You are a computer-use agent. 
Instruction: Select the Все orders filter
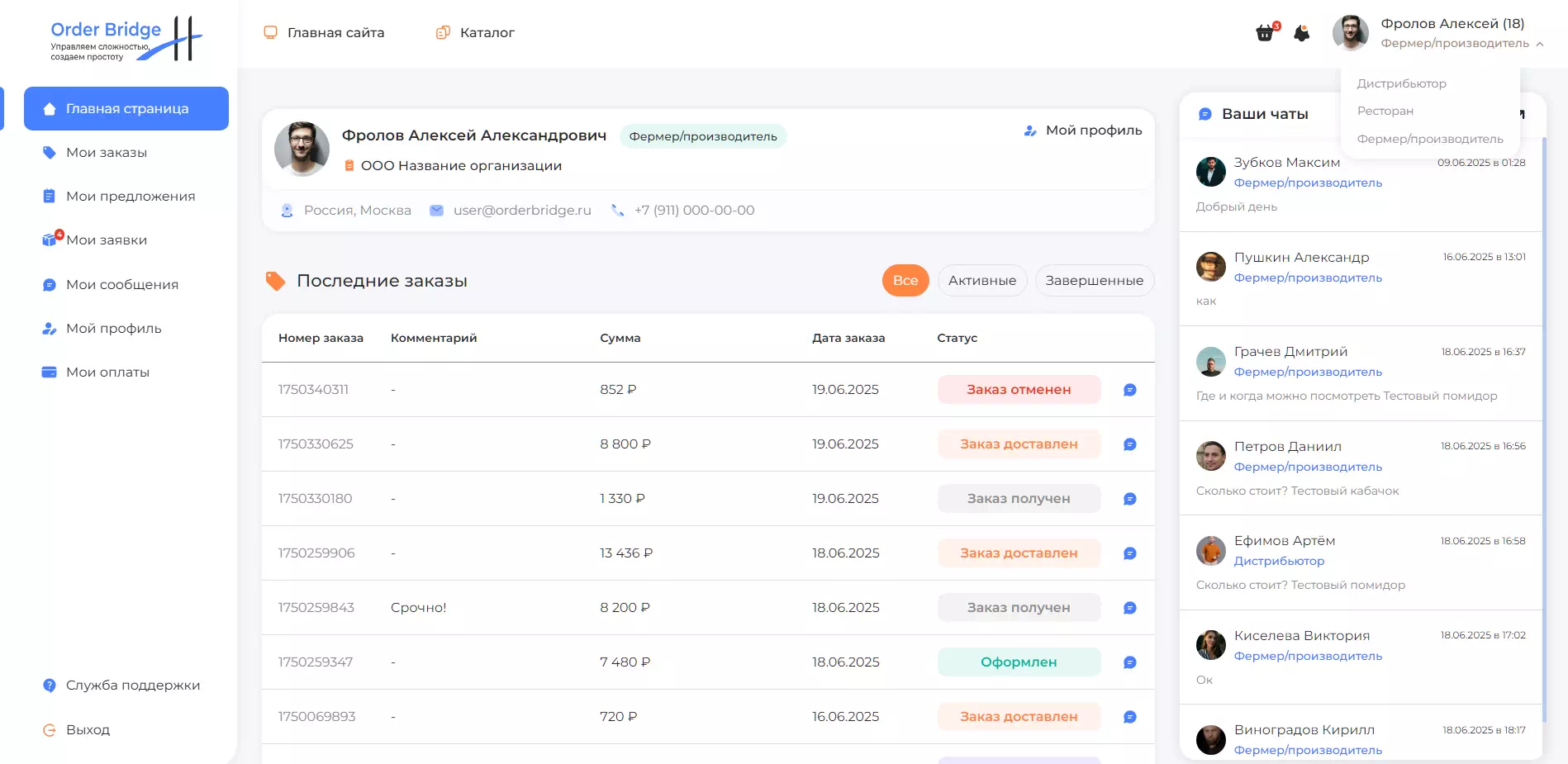coord(905,281)
